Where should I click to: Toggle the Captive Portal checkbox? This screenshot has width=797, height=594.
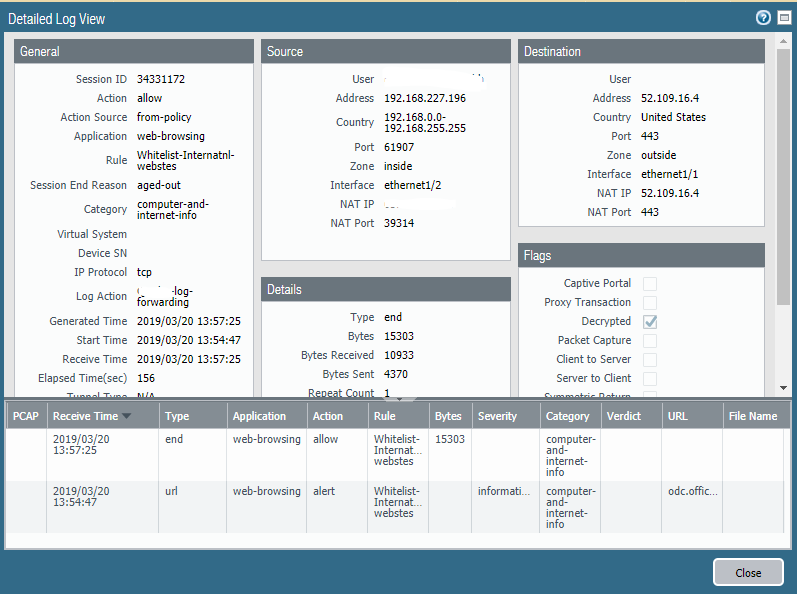point(650,284)
